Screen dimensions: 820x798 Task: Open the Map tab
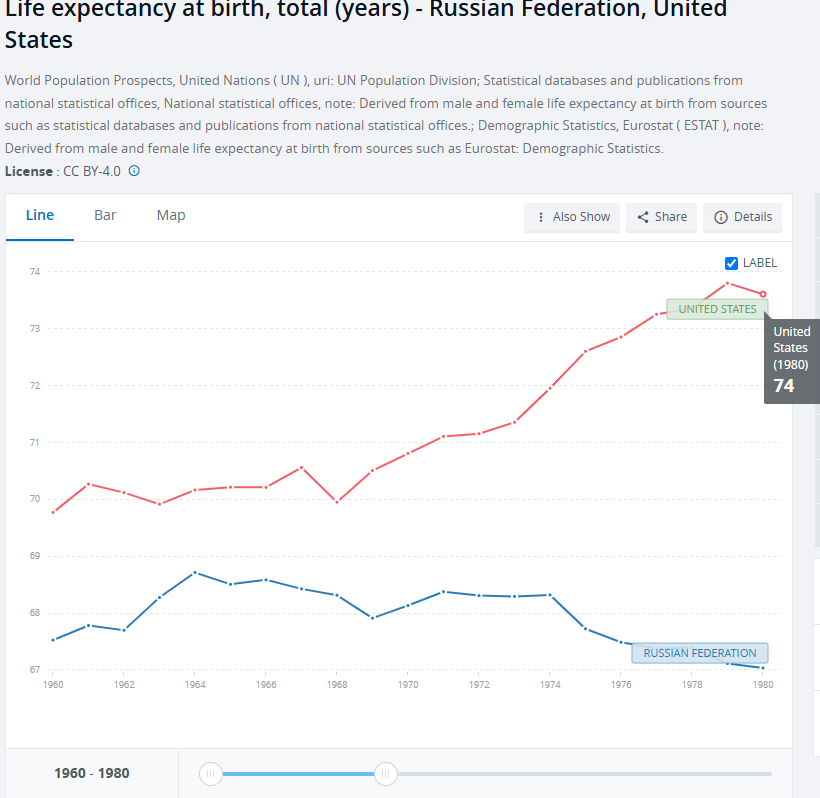pos(171,216)
